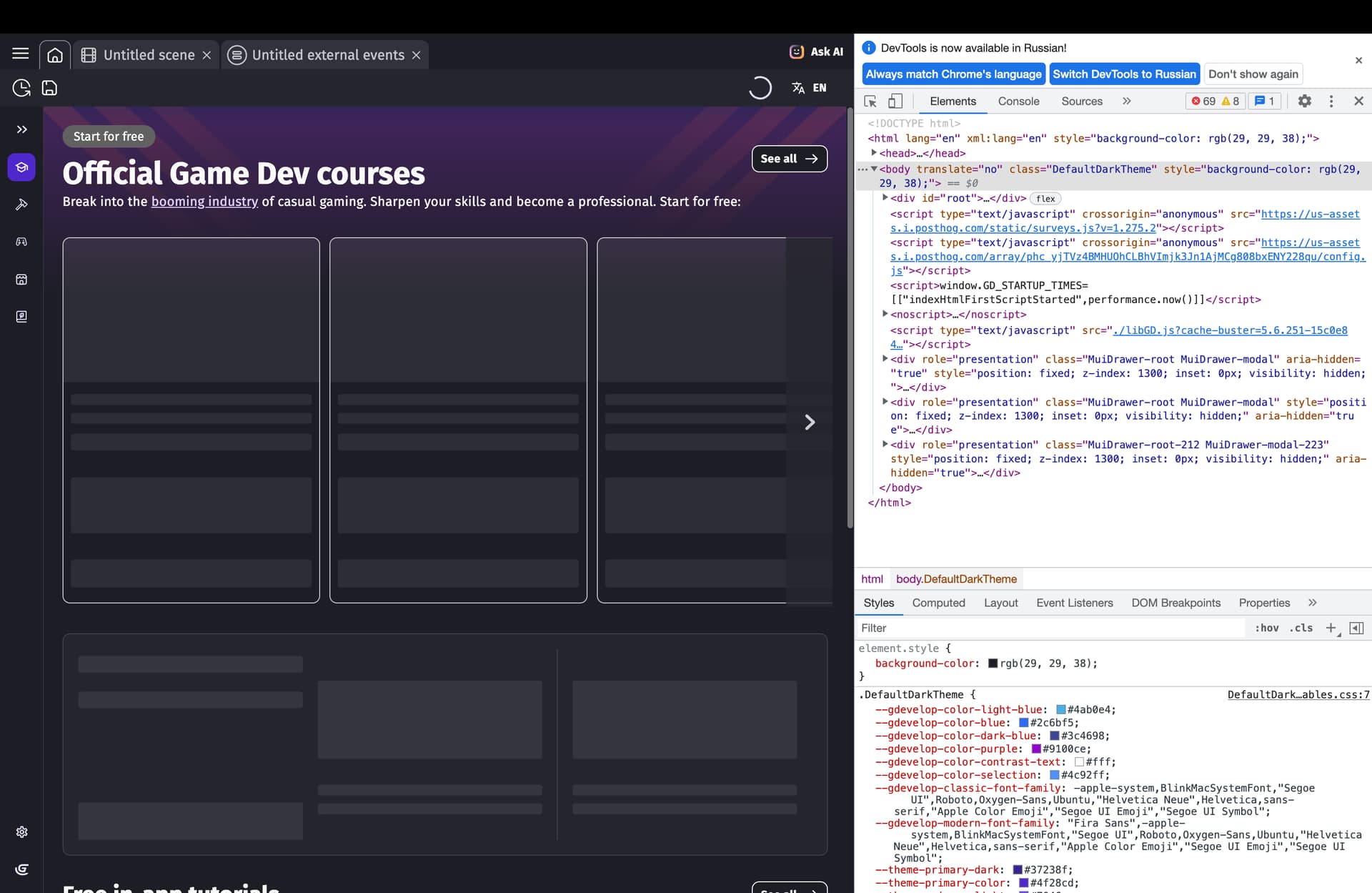Click the purple swatch for --gdevelop-color-purple

click(x=1035, y=749)
